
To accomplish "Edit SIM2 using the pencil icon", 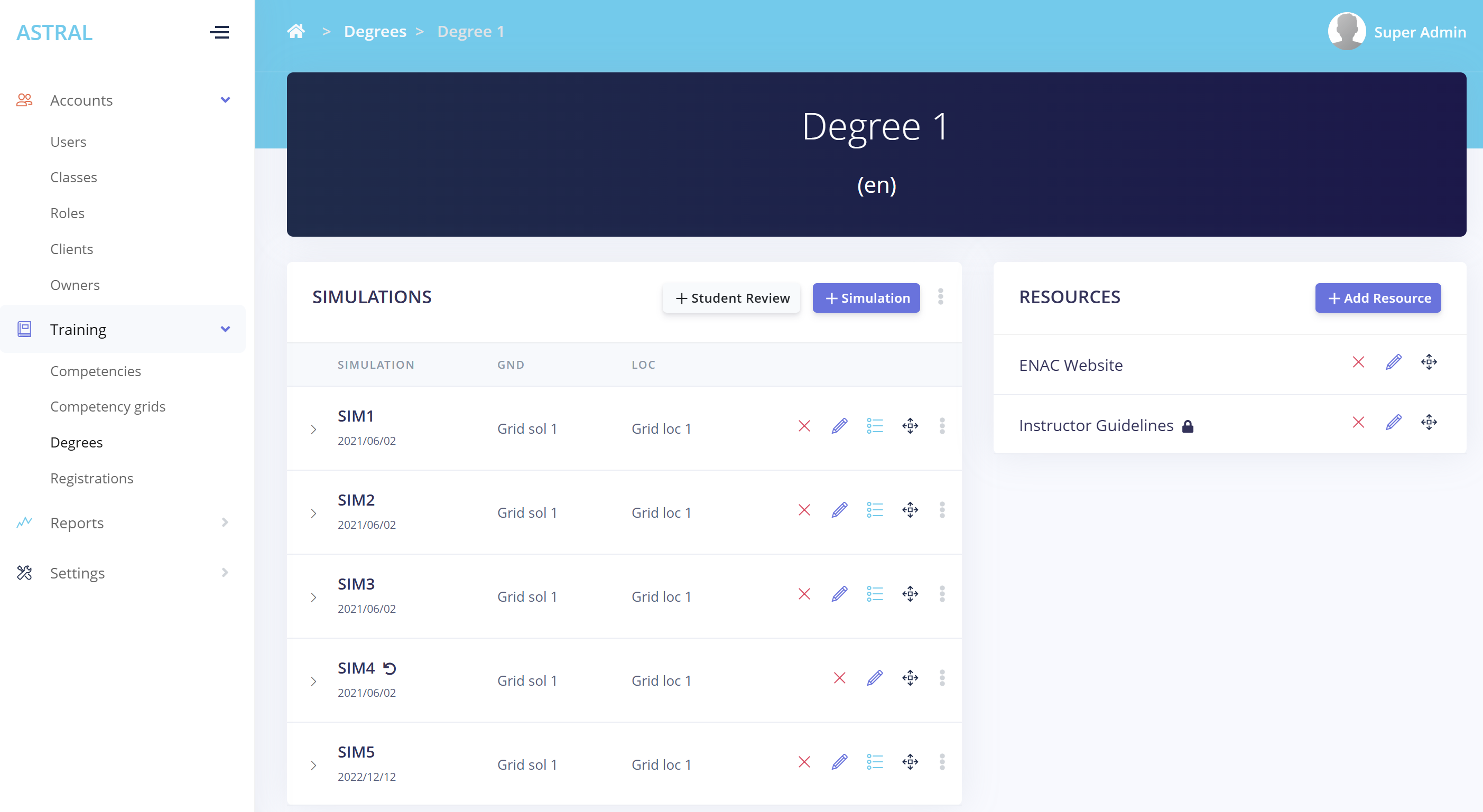I will point(839,510).
